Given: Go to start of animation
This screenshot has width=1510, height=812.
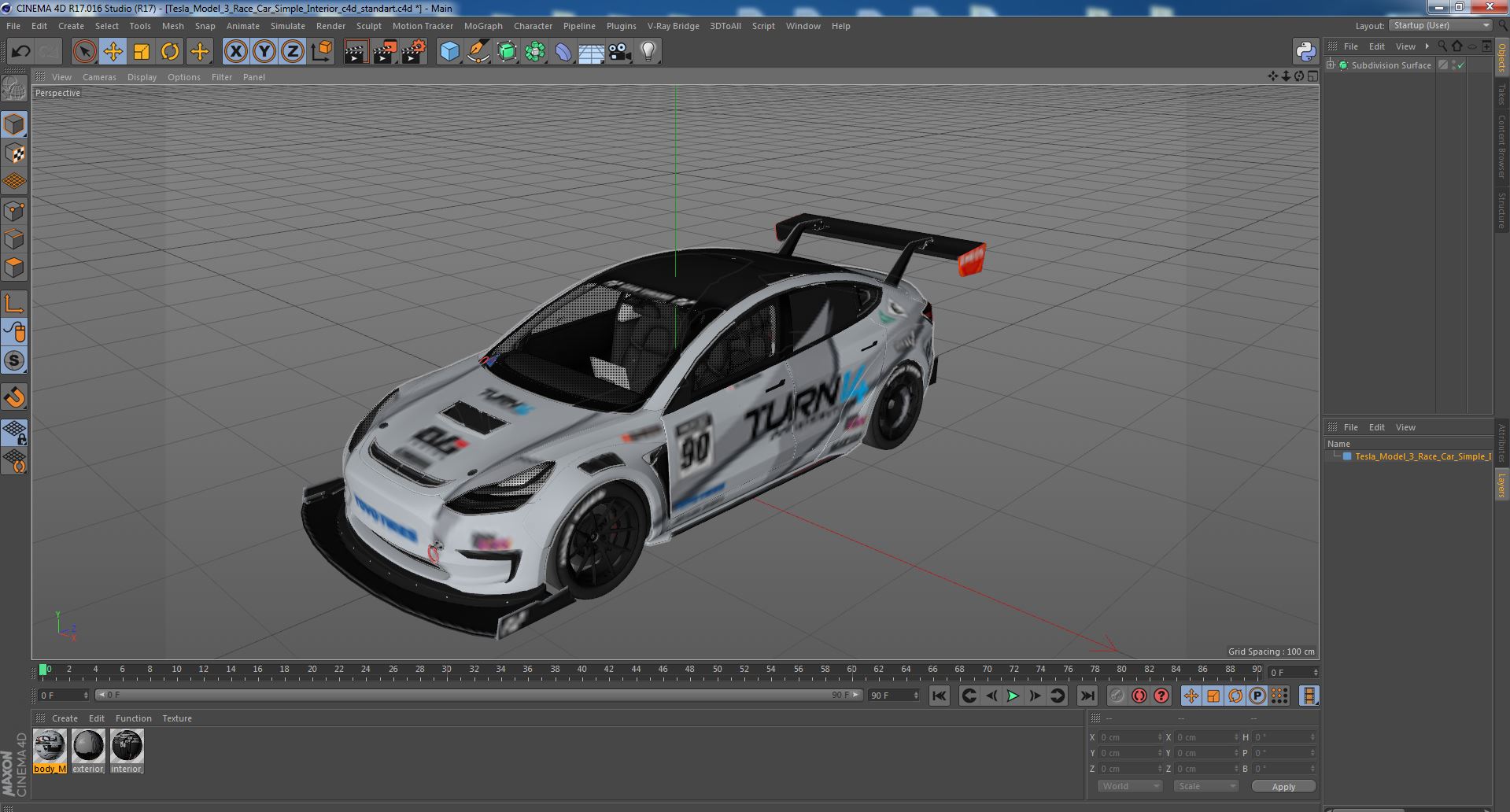Looking at the screenshot, I should [x=939, y=696].
